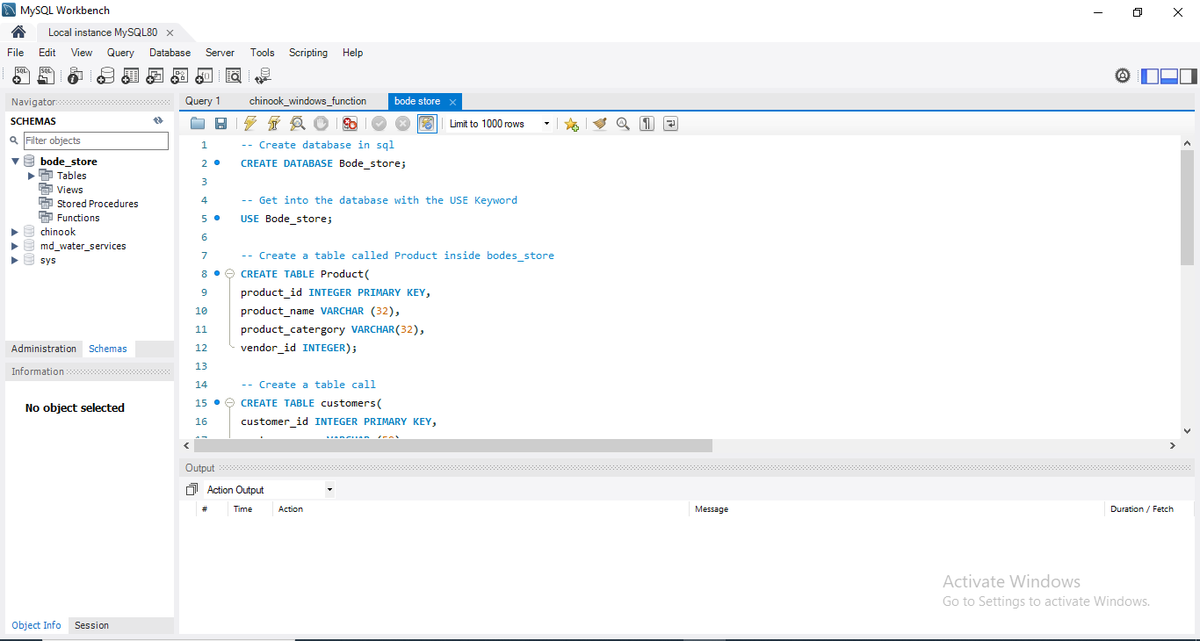Expand the md_water_services schema

click(15, 246)
